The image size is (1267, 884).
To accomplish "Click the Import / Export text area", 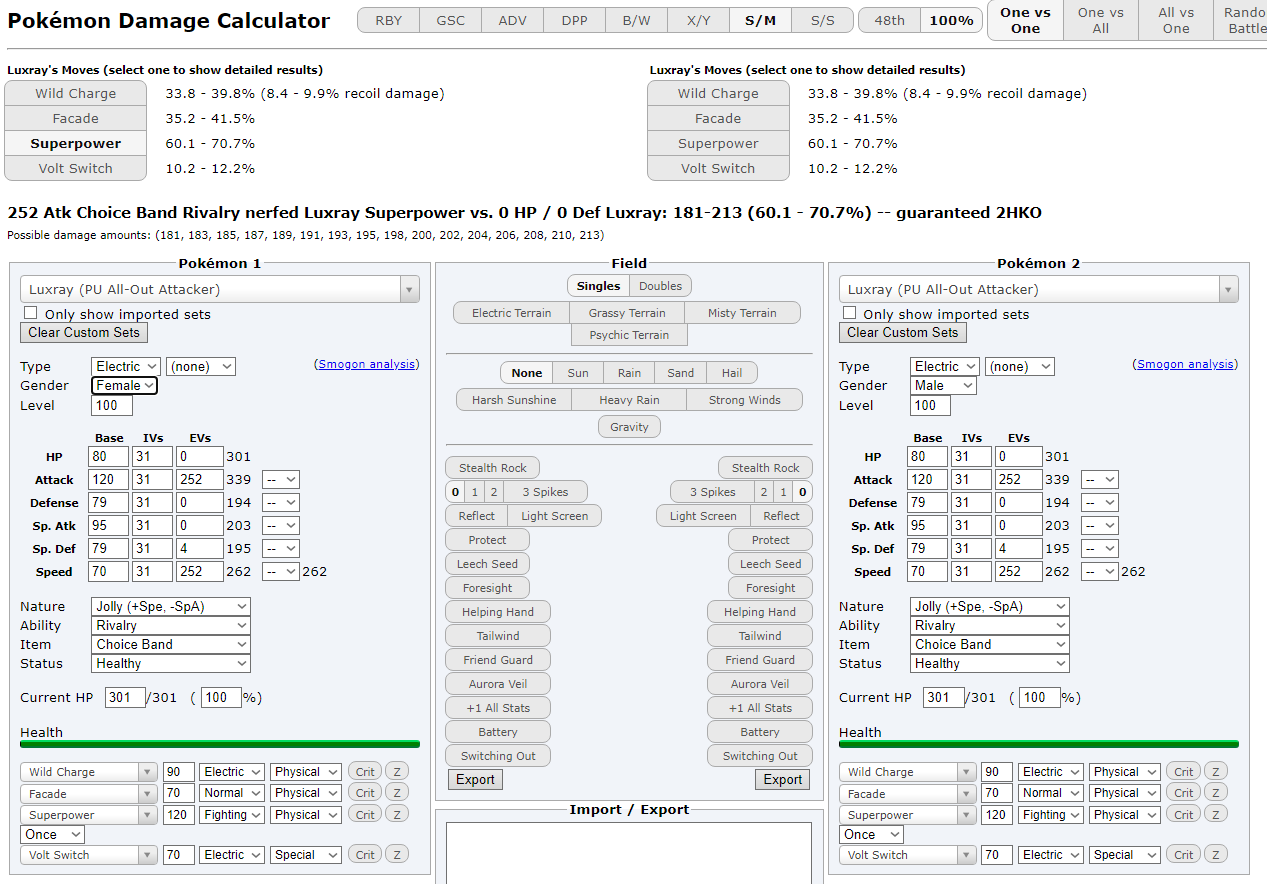I will tap(629, 853).
